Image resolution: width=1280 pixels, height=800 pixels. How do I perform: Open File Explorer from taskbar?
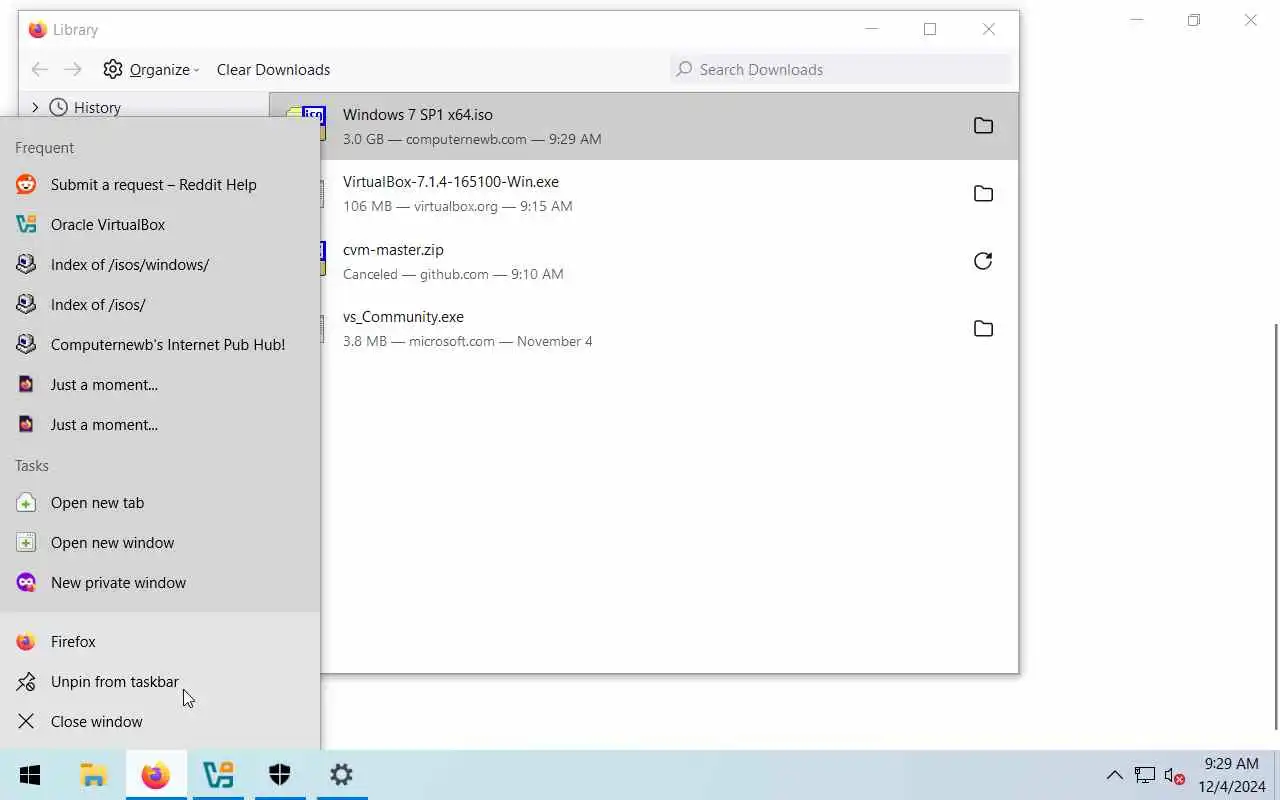[x=93, y=775]
